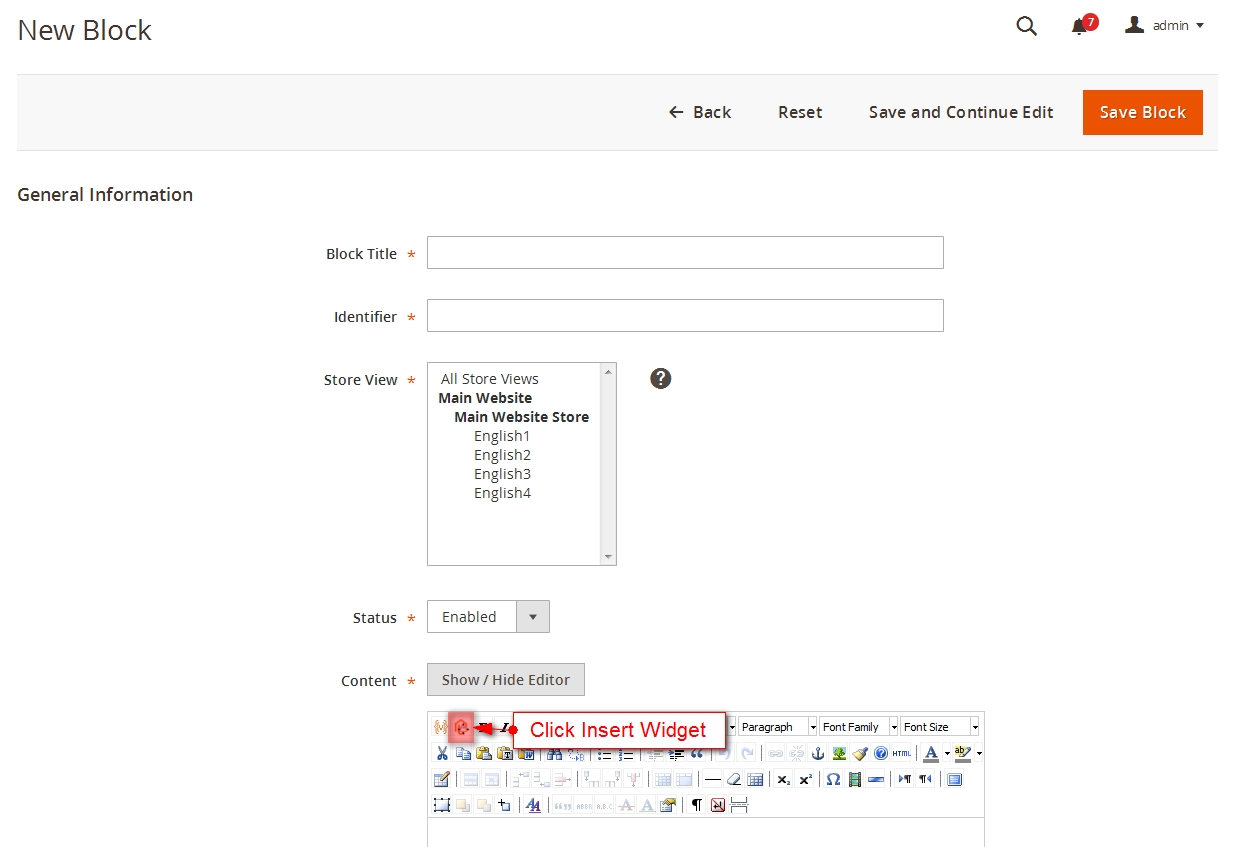This screenshot has height=847, width=1237.
Task: Open the Font Size dropdown
Action: pos(938,726)
